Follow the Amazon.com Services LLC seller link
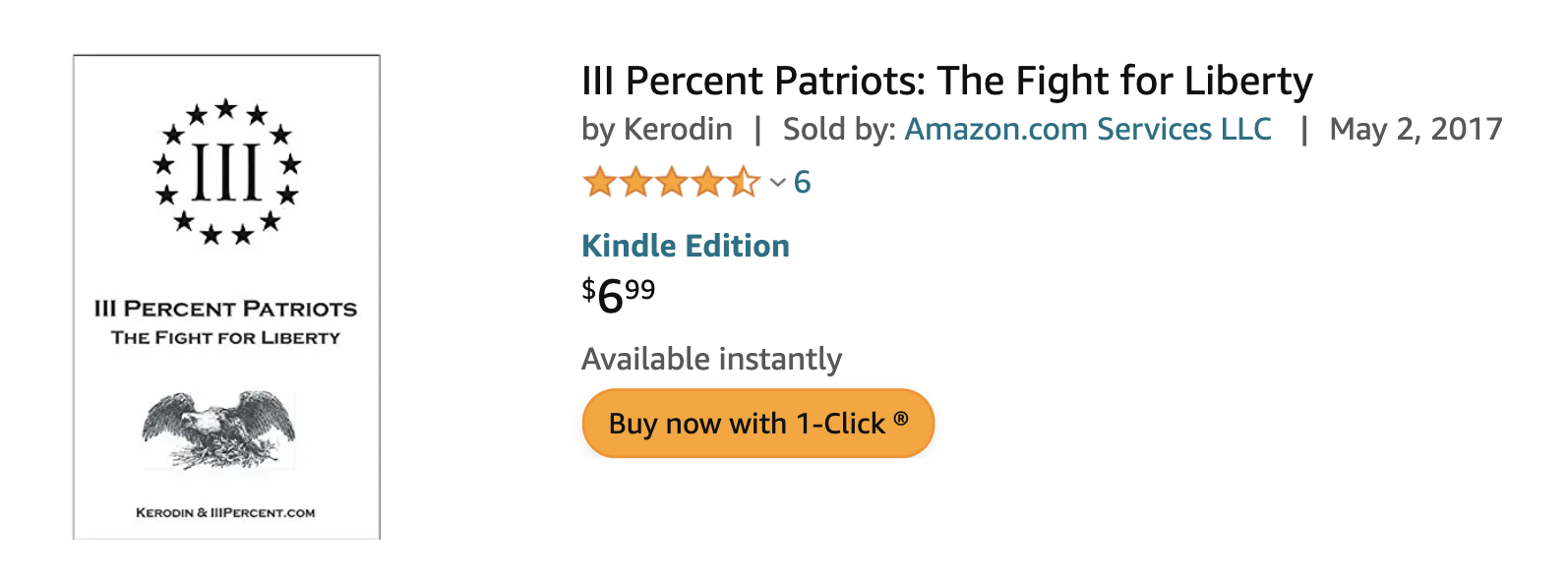The image size is (1568, 576). [1088, 129]
